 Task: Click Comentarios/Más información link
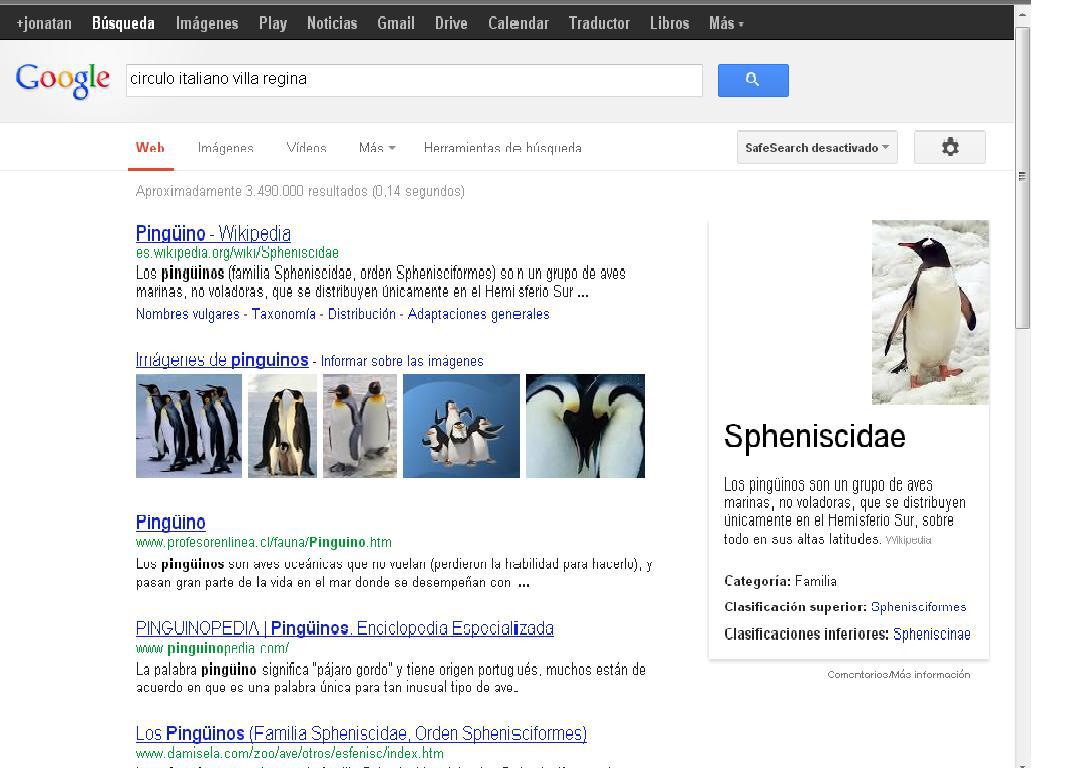(x=898, y=675)
